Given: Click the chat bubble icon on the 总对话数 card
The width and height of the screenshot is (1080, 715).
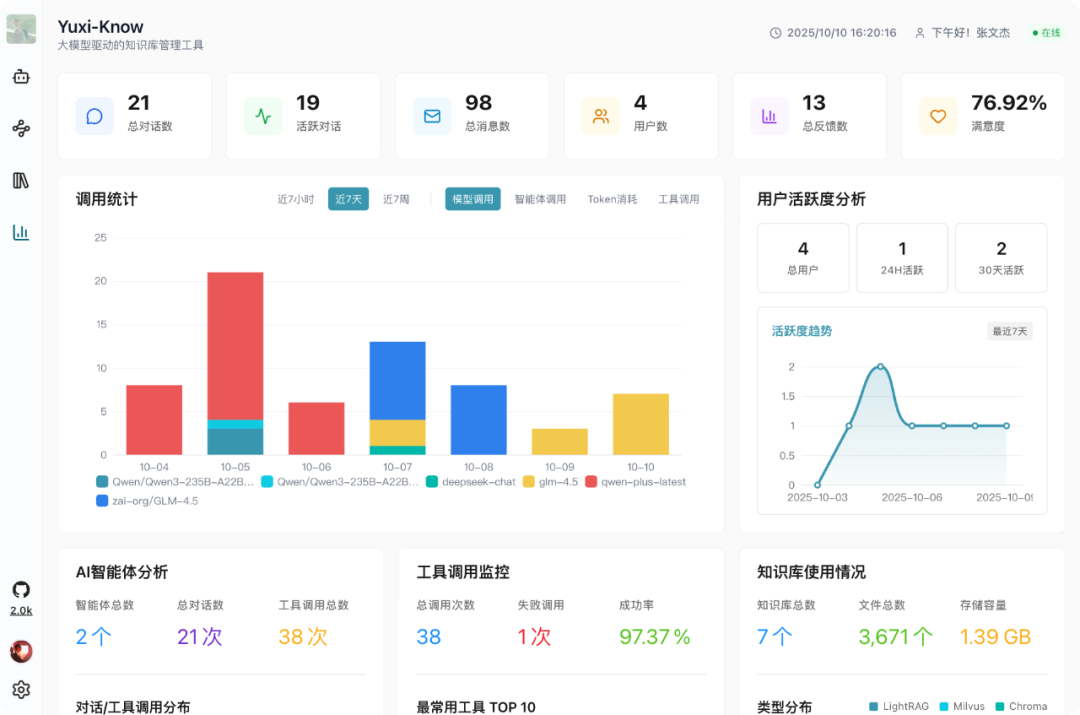Looking at the screenshot, I should coord(93,116).
